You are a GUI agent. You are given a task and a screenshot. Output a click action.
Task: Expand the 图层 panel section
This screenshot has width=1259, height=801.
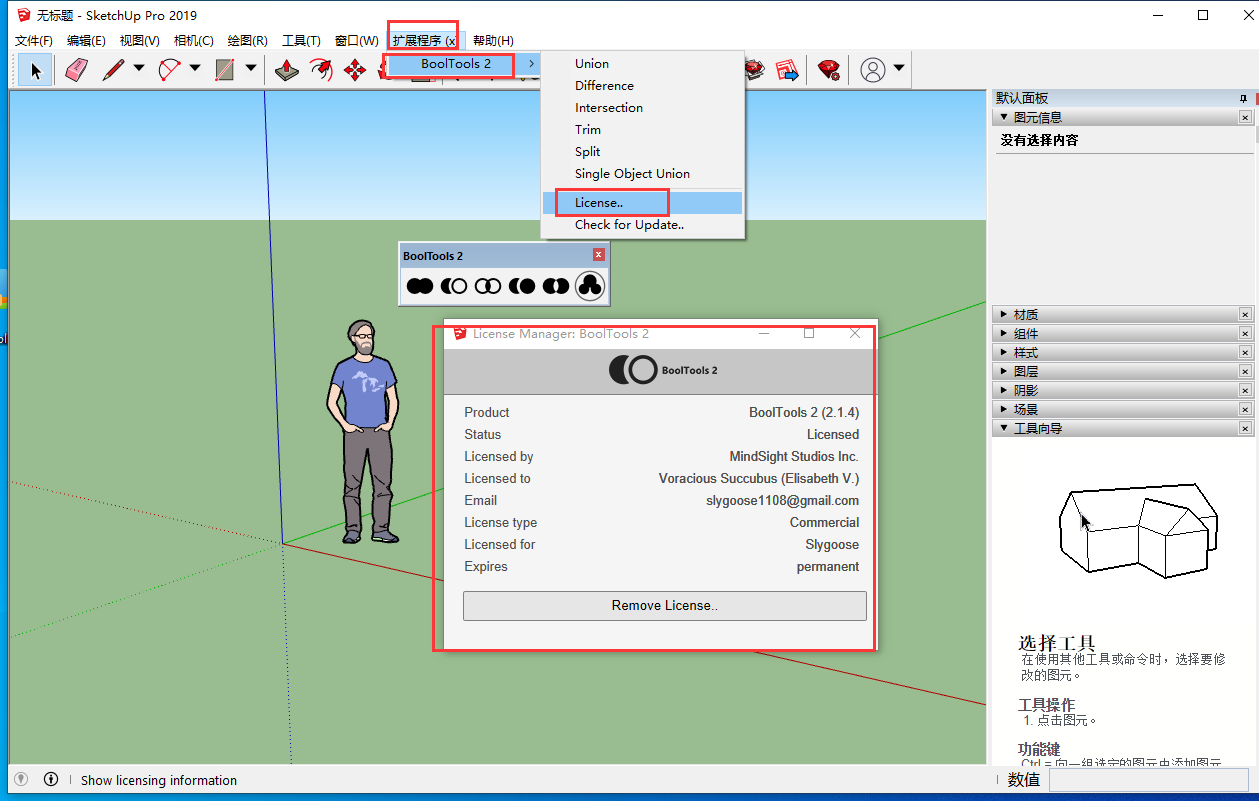(x=1004, y=371)
